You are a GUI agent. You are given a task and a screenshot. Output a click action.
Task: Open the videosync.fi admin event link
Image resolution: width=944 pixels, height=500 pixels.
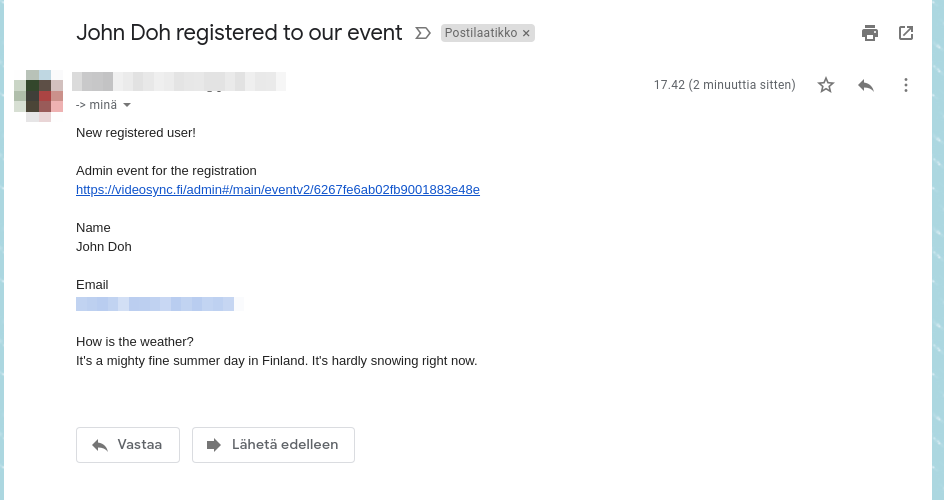point(278,190)
